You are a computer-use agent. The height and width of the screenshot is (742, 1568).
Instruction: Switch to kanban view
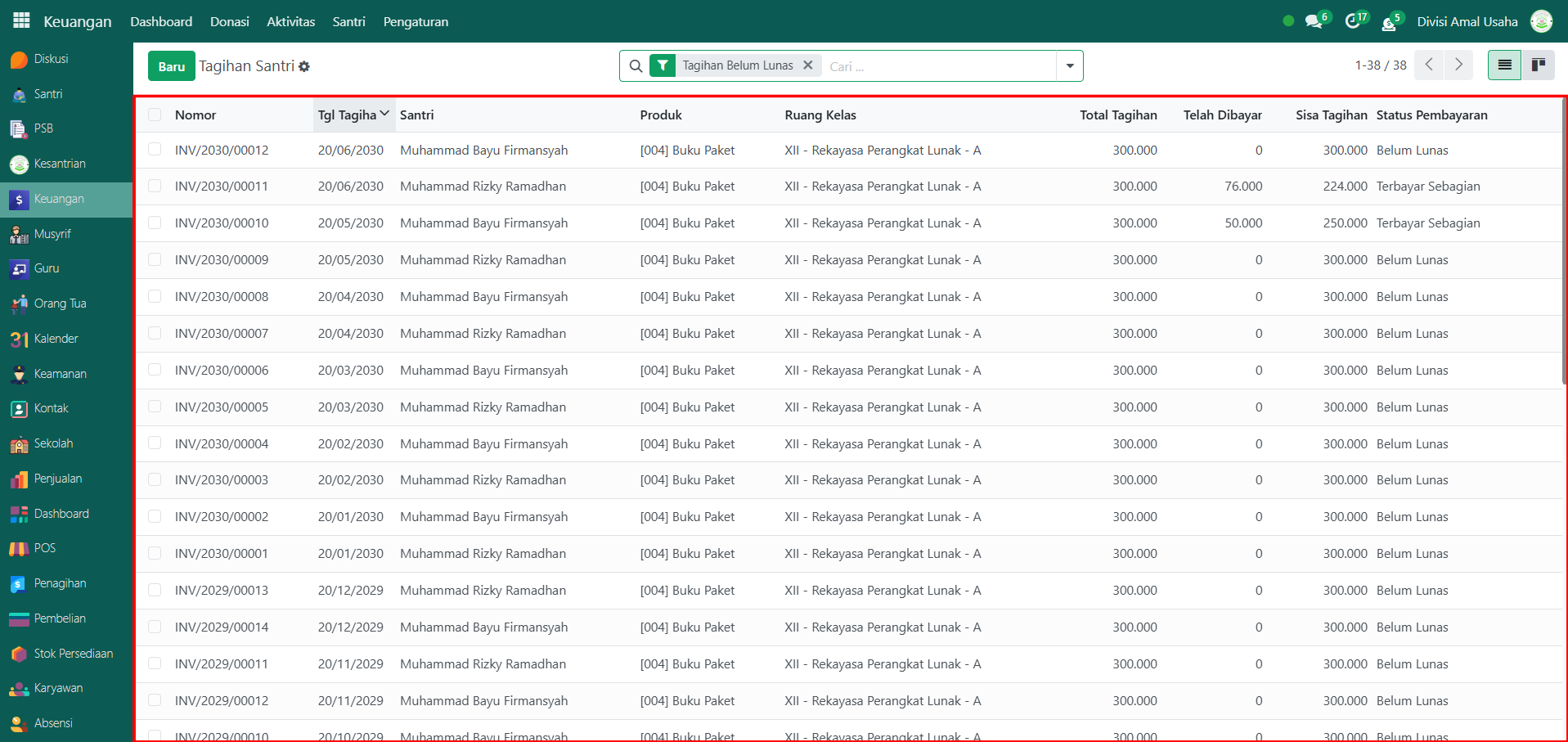click(x=1538, y=65)
